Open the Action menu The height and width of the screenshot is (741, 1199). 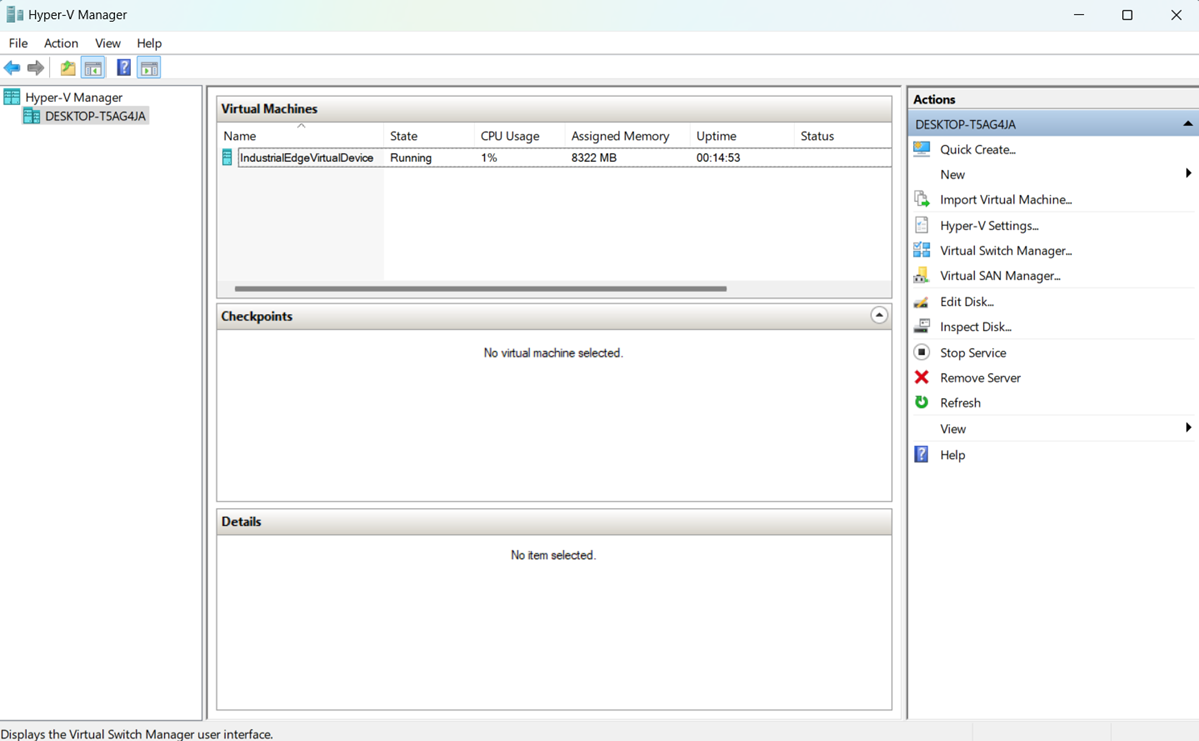[61, 43]
